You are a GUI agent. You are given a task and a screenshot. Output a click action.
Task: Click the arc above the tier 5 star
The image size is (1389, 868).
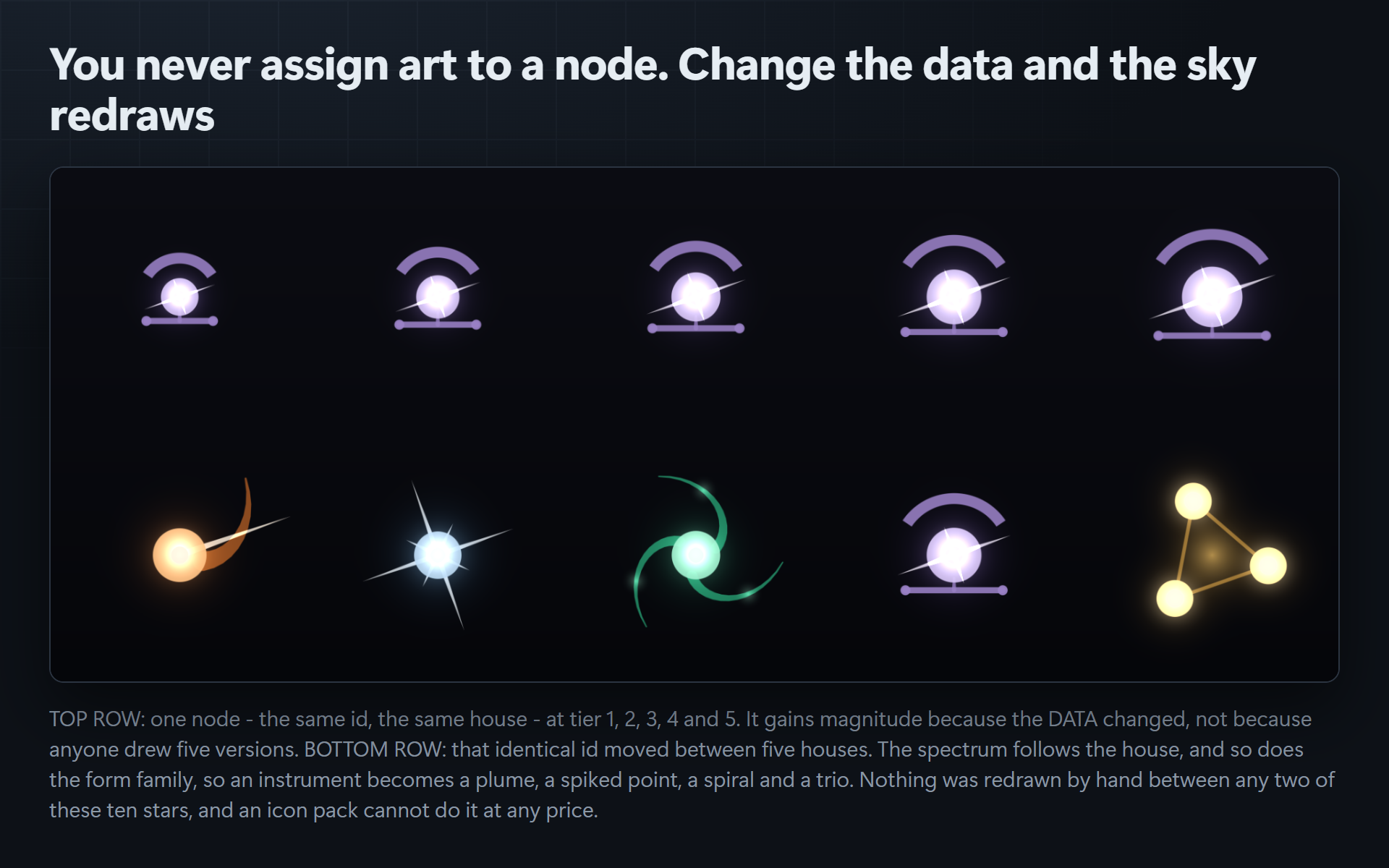1212,244
